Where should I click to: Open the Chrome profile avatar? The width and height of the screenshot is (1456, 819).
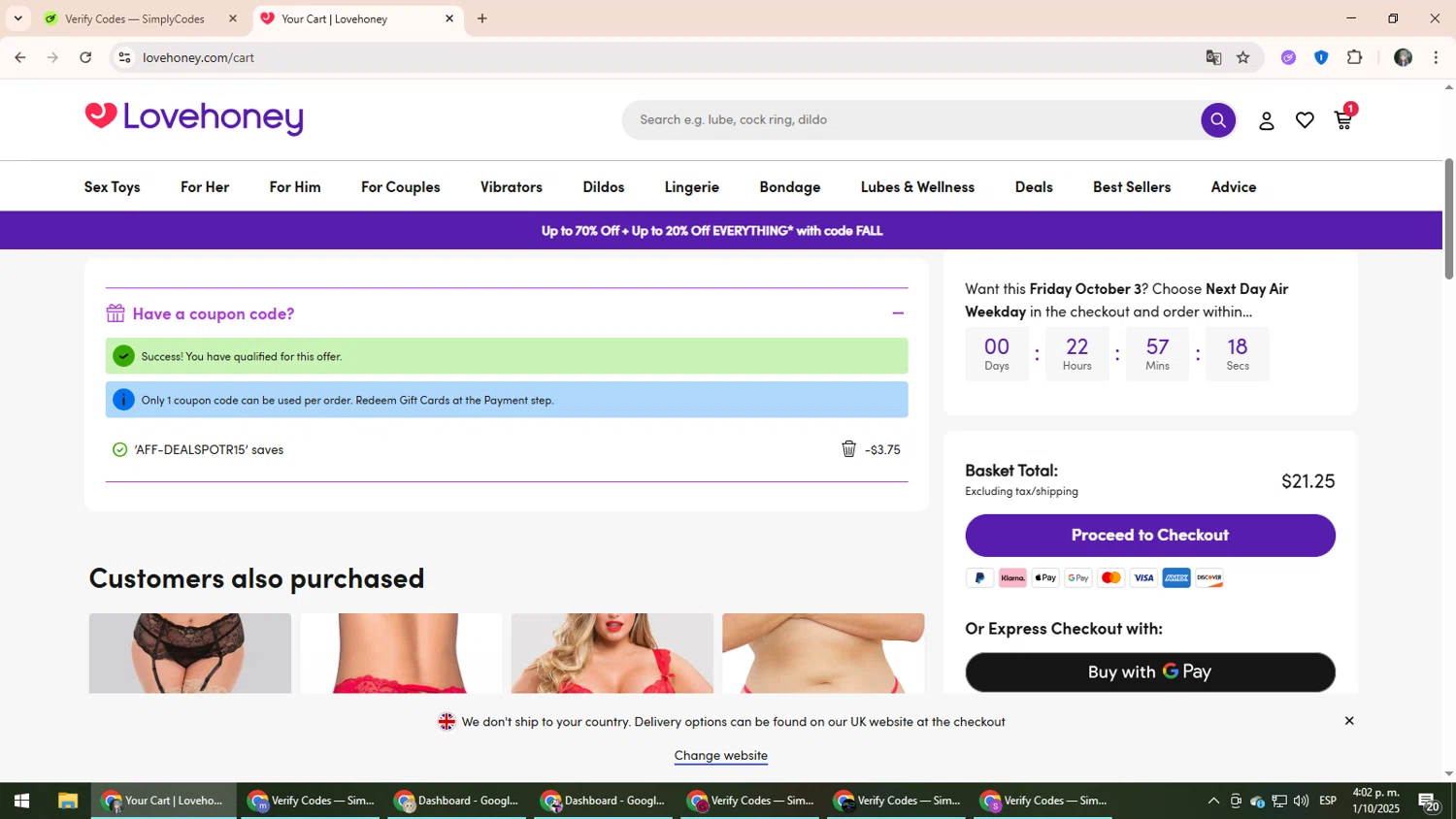tap(1403, 58)
